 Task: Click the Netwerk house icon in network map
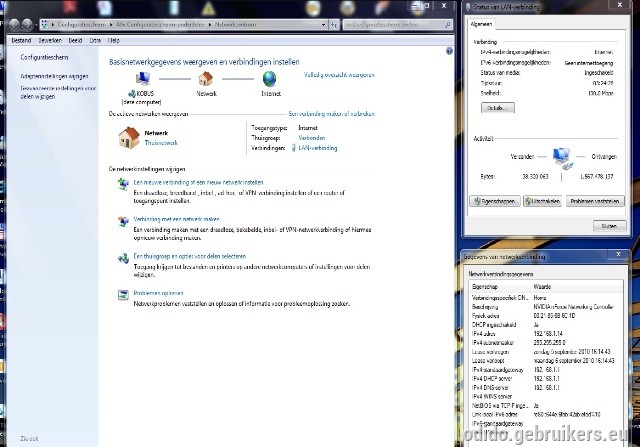pyautogui.click(x=206, y=79)
